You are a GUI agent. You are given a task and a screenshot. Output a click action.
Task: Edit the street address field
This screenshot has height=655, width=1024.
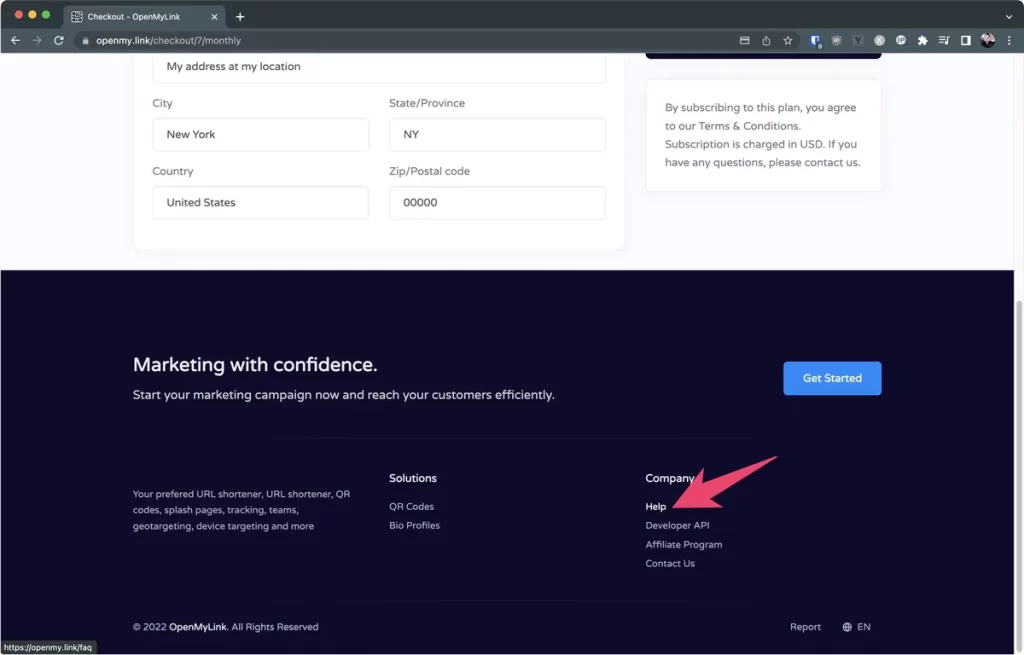pyautogui.click(x=379, y=67)
